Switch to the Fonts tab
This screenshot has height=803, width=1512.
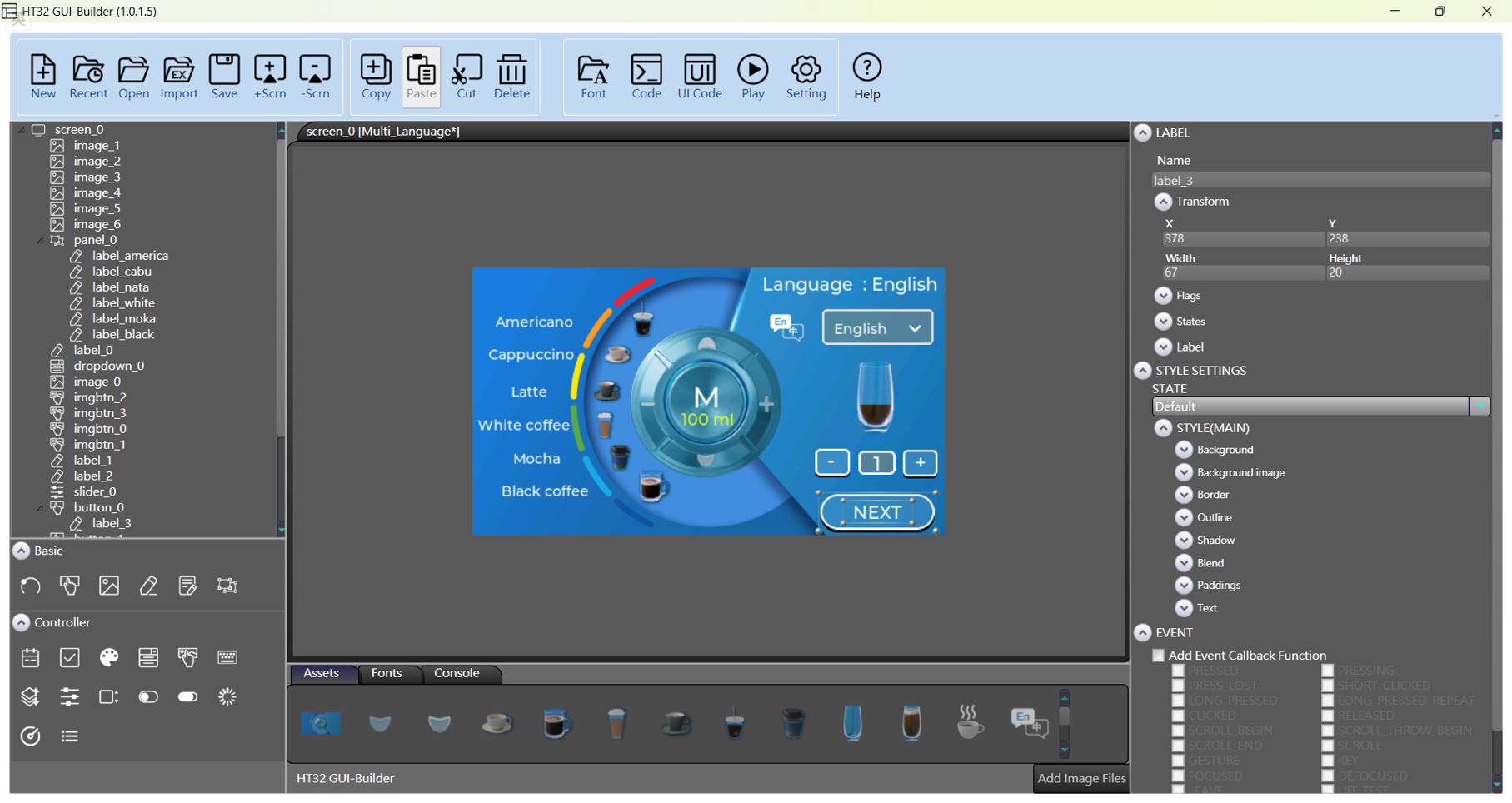point(387,673)
